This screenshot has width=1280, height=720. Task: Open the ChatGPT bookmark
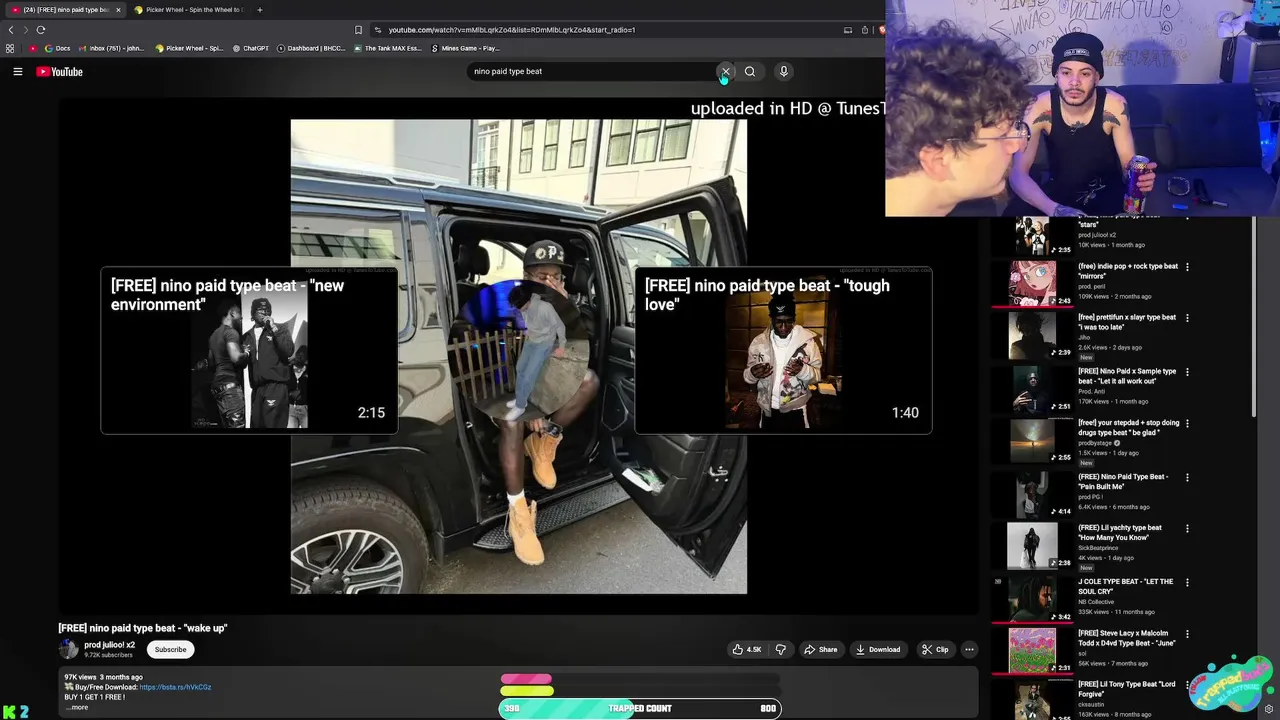tap(250, 48)
